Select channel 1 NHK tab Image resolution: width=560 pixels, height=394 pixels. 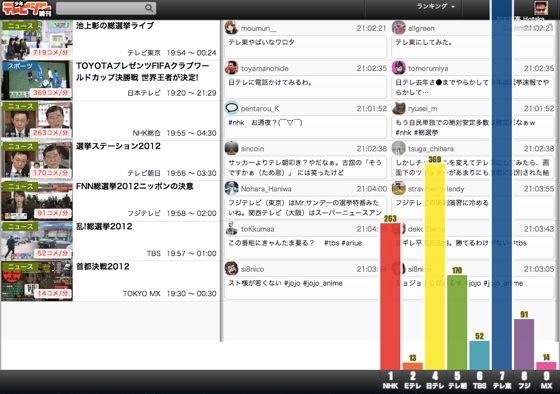390,381
